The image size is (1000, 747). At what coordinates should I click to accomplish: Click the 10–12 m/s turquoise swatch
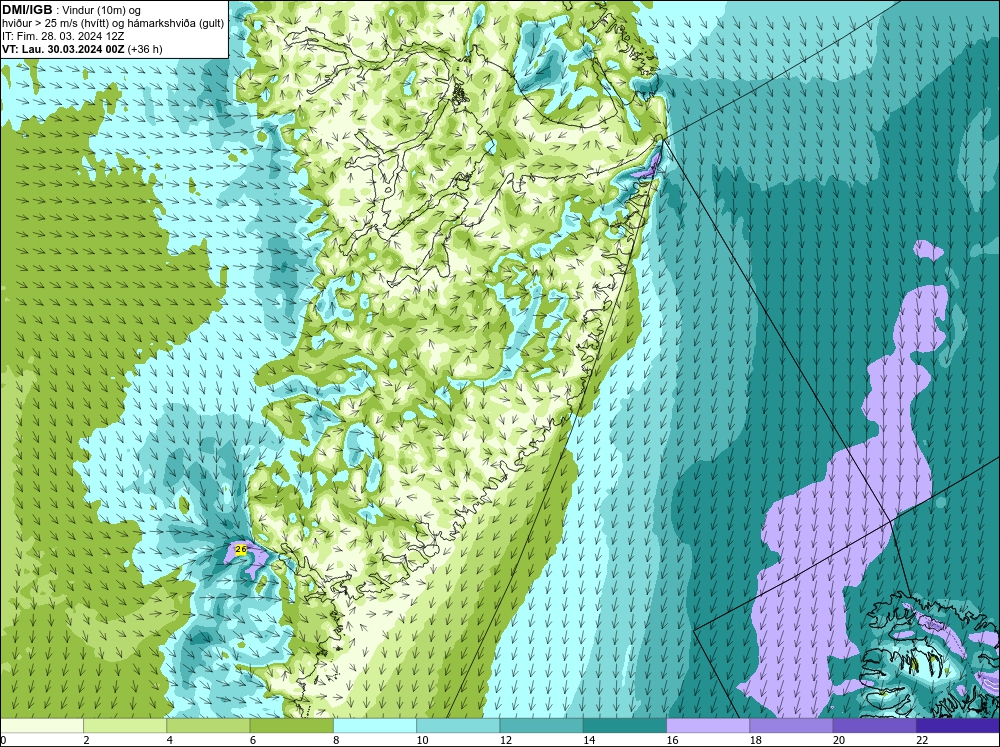(458, 725)
